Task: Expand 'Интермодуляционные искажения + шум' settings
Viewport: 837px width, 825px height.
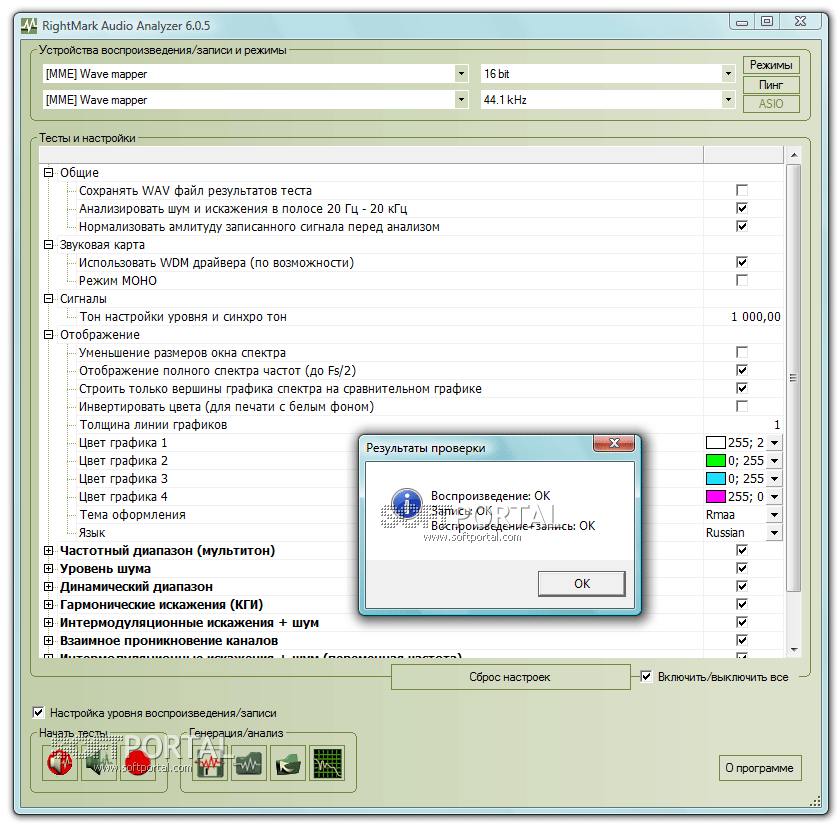Action: (x=49, y=622)
